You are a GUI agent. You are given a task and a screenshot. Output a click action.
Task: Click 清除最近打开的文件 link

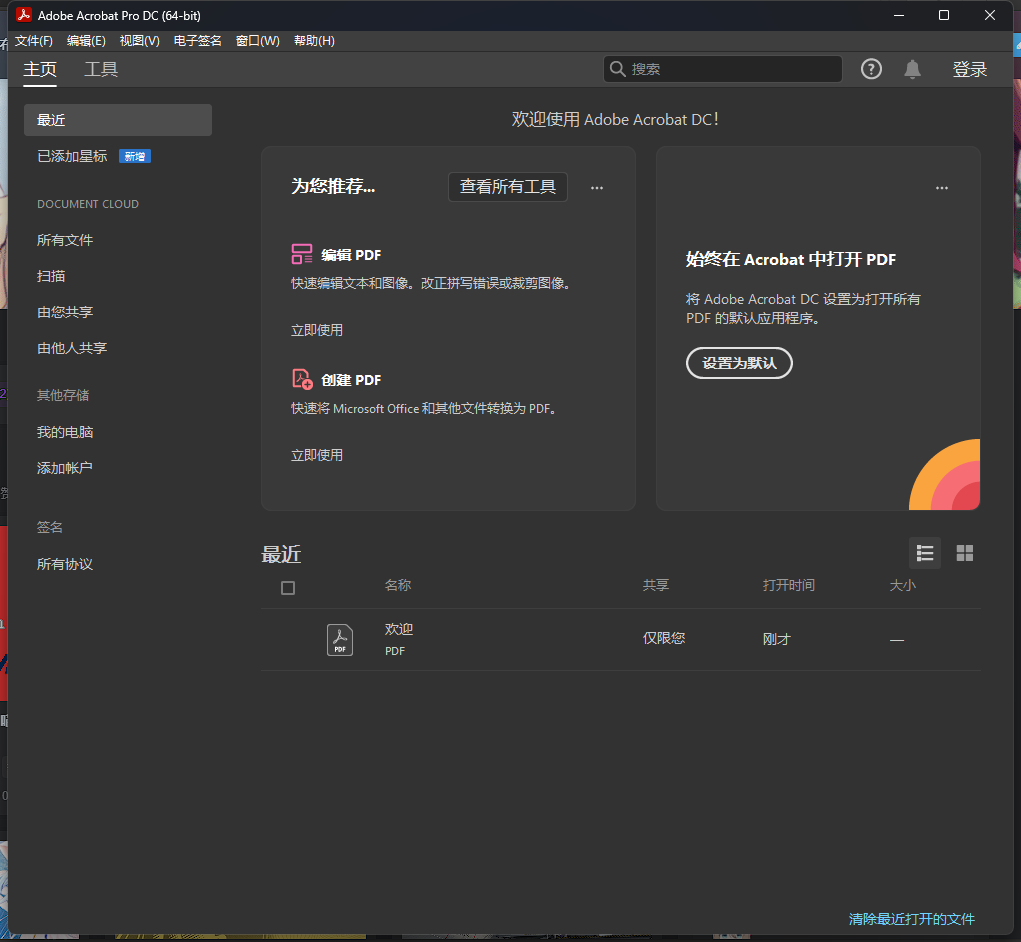[911, 918]
